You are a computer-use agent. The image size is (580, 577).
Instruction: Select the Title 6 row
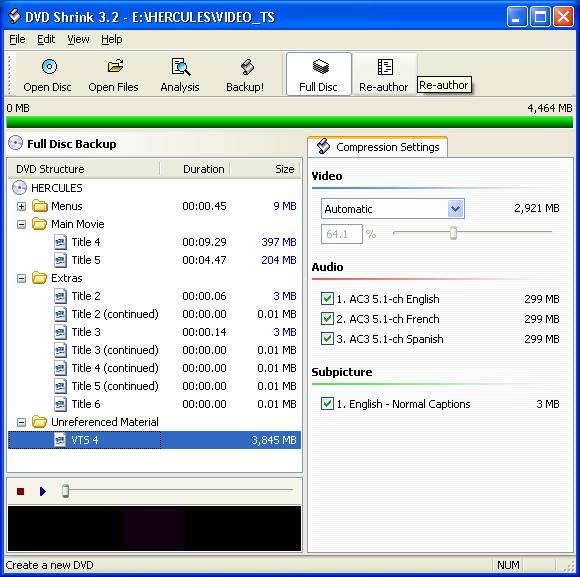click(x=154, y=404)
